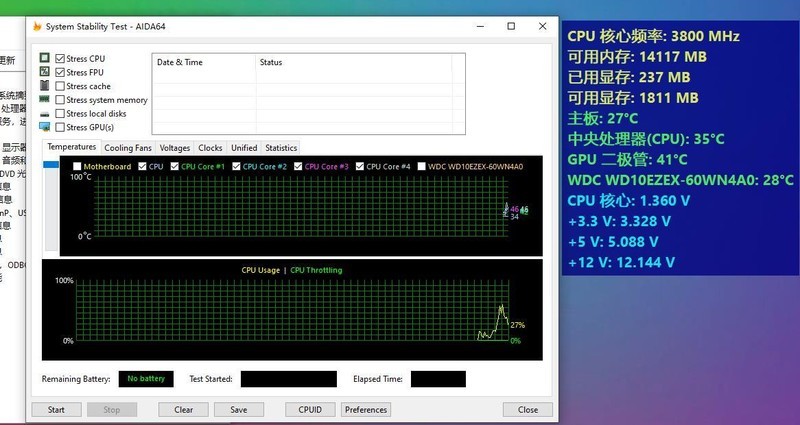800x425 pixels.
Task: Hide CPU Core #3 temperature line
Action: coord(298,166)
